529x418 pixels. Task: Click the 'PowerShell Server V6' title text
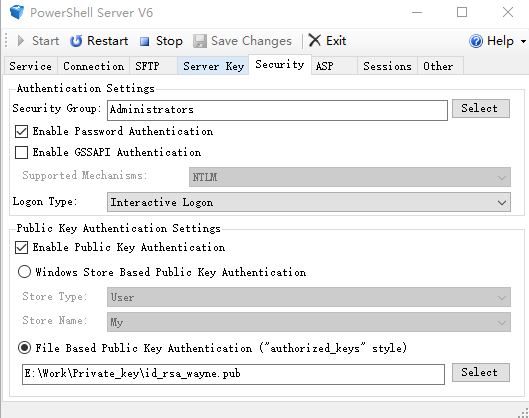pos(91,13)
